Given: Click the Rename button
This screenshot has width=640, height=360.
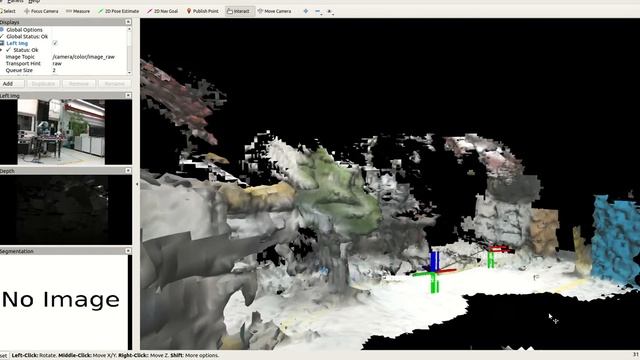Looking at the screenshot, I should tap(114, 84).
